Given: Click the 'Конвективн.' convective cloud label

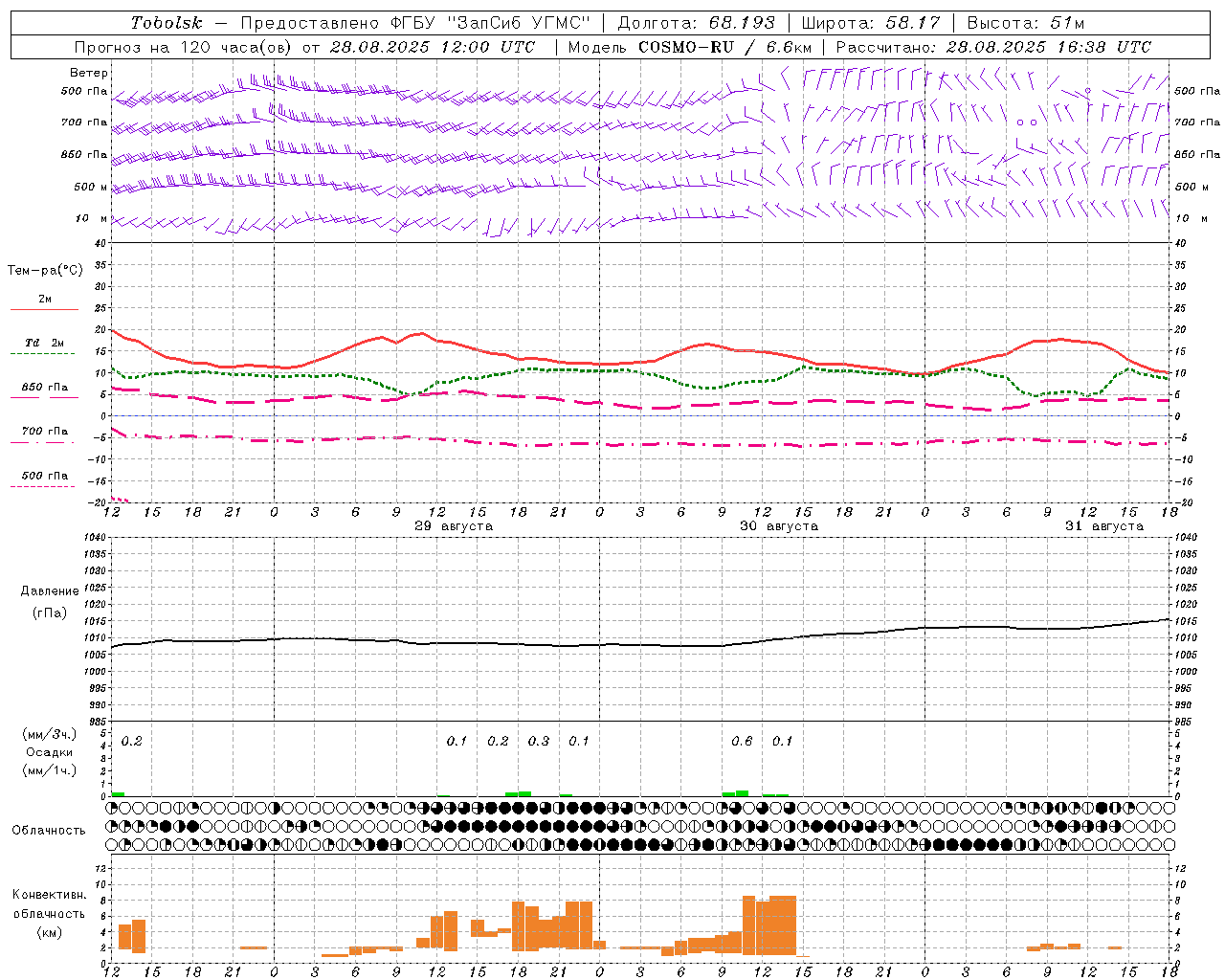Looking at the screenshot, I should [x=50, y=895].
